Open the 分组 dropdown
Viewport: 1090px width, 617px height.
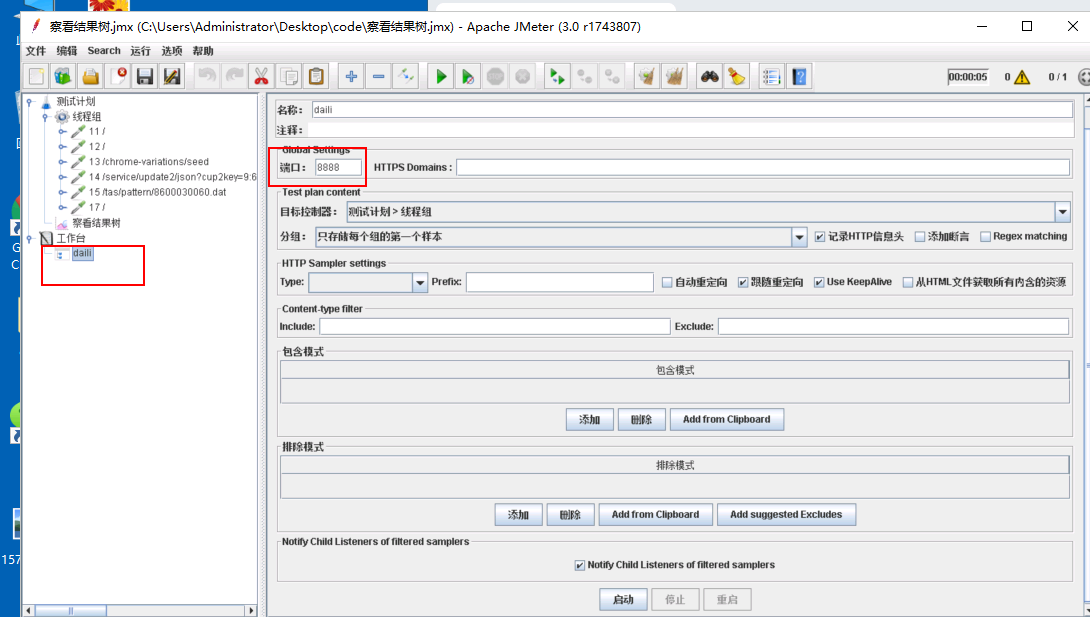click(799, 237)
